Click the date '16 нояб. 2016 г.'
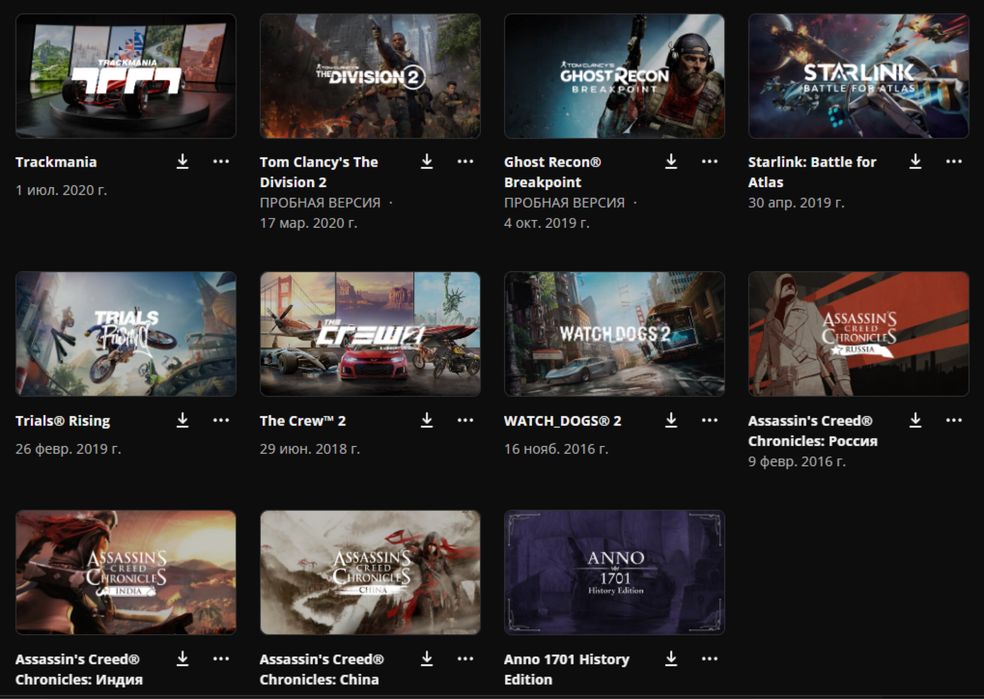The image size is (984, 699). click(556, 449)
